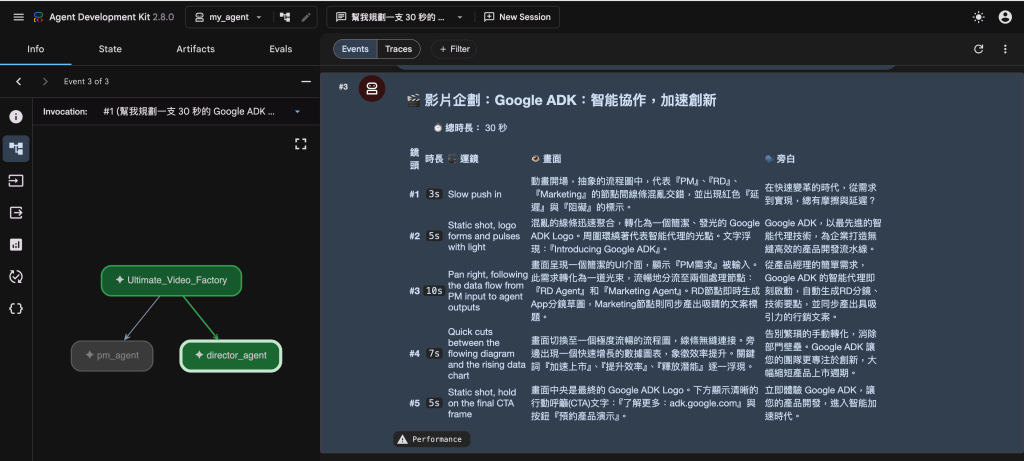The height and width of the screenshot is (461, 1024).
Task: Select the metrics chart sidebar icon
Action: point(16,245)
